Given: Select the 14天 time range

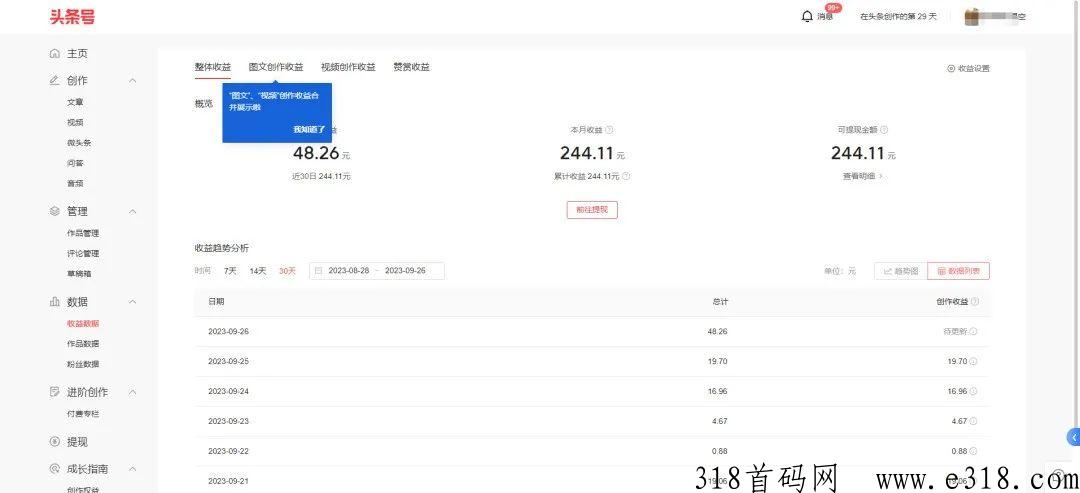Looking at the screenshot, I should (258, 271).
